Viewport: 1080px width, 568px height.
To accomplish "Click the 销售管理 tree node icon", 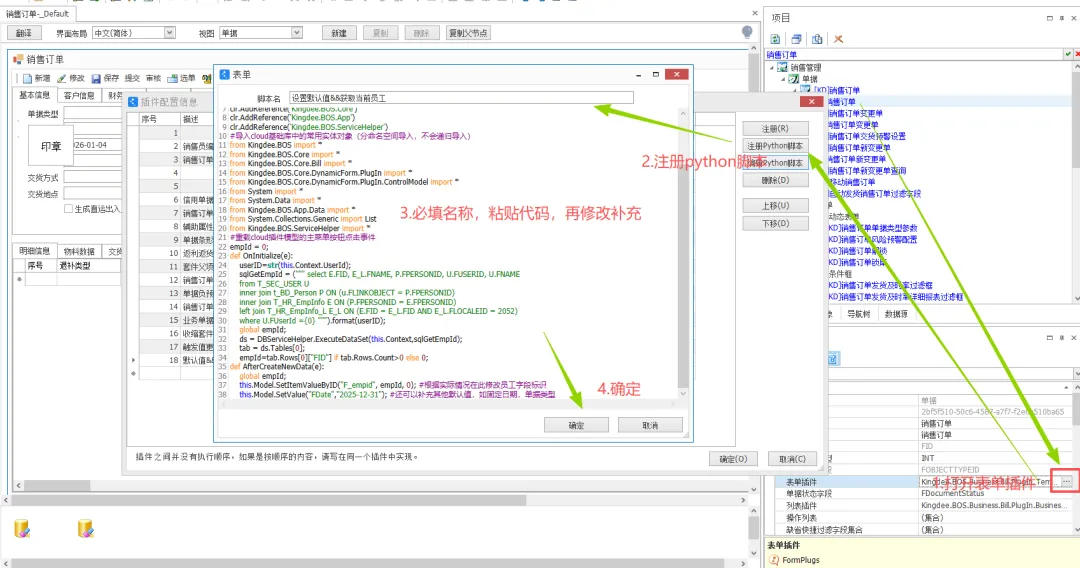I will (782, 67).
